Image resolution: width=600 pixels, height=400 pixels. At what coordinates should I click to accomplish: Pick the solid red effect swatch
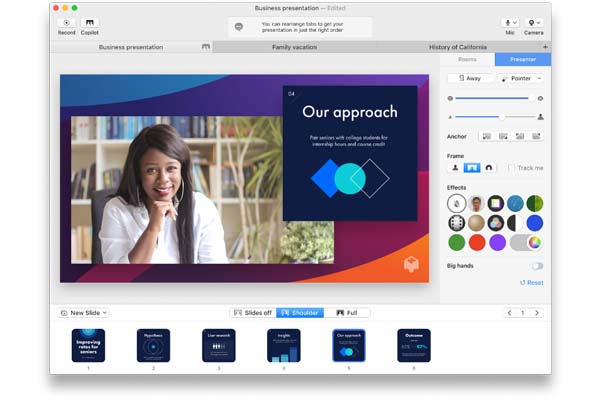[x=476, y=242]
